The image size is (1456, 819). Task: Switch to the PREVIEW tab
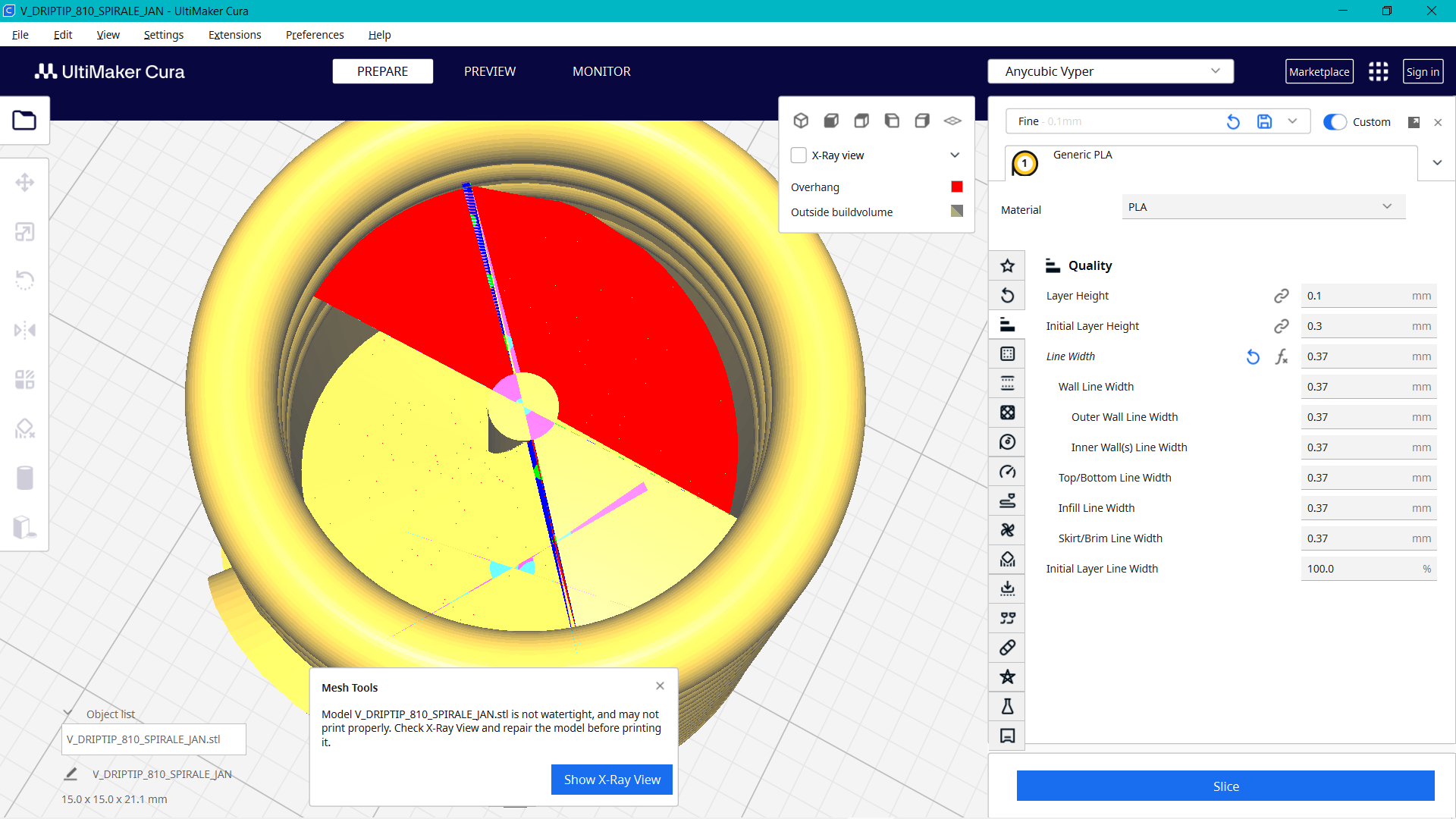pos(489,71)
